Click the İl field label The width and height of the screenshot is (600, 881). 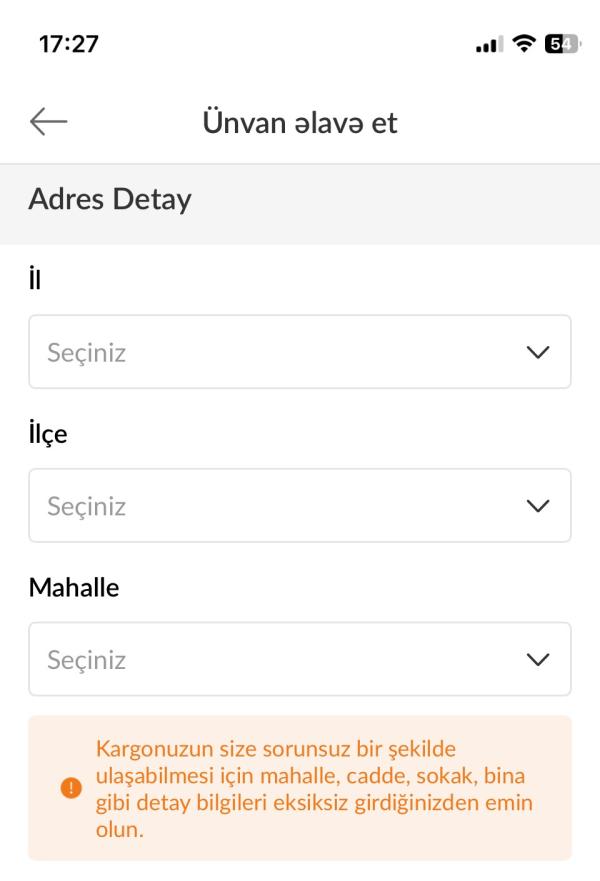point(35,280)
